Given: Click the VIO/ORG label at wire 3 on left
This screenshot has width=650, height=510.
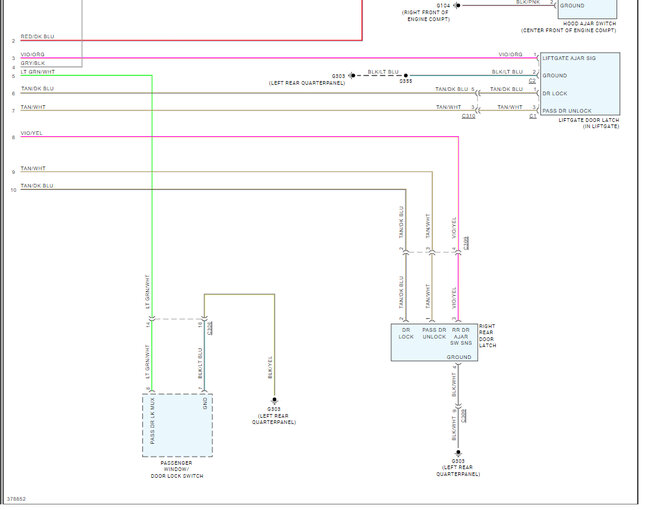Looking at the screenshot, I should pos(32,54).
